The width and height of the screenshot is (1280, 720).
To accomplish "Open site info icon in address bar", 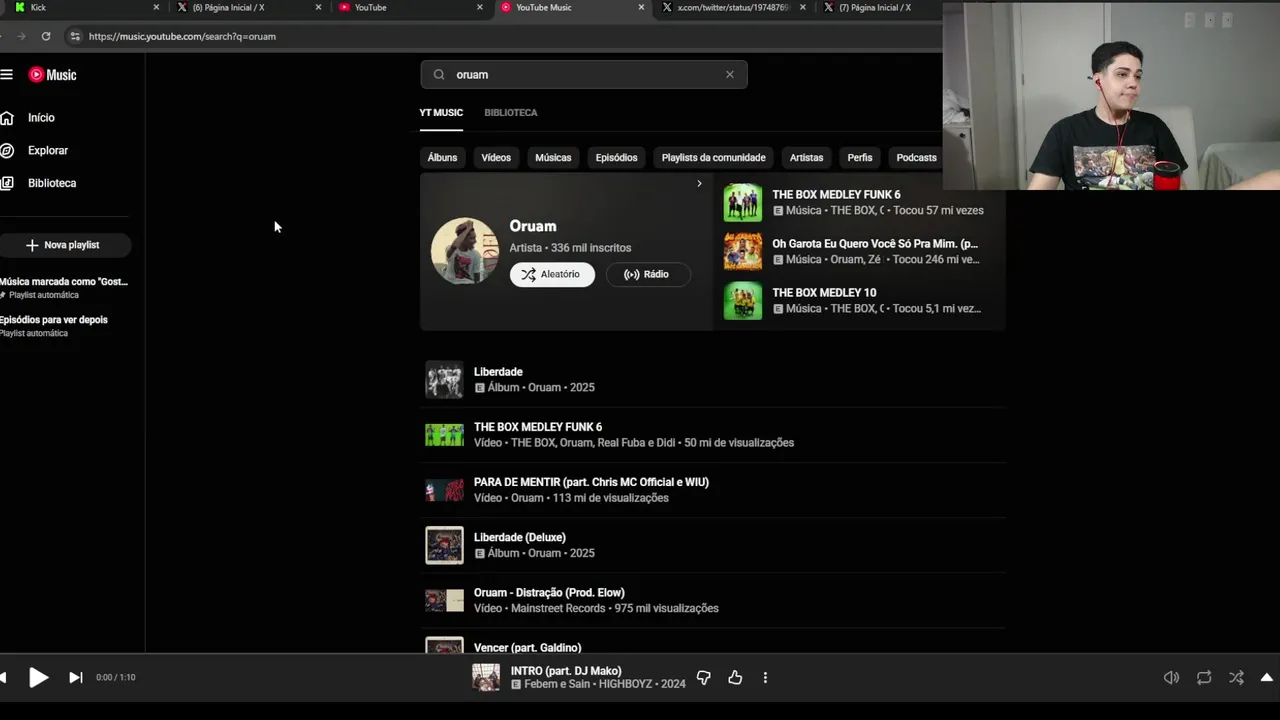I will click(x=74, y=36).
